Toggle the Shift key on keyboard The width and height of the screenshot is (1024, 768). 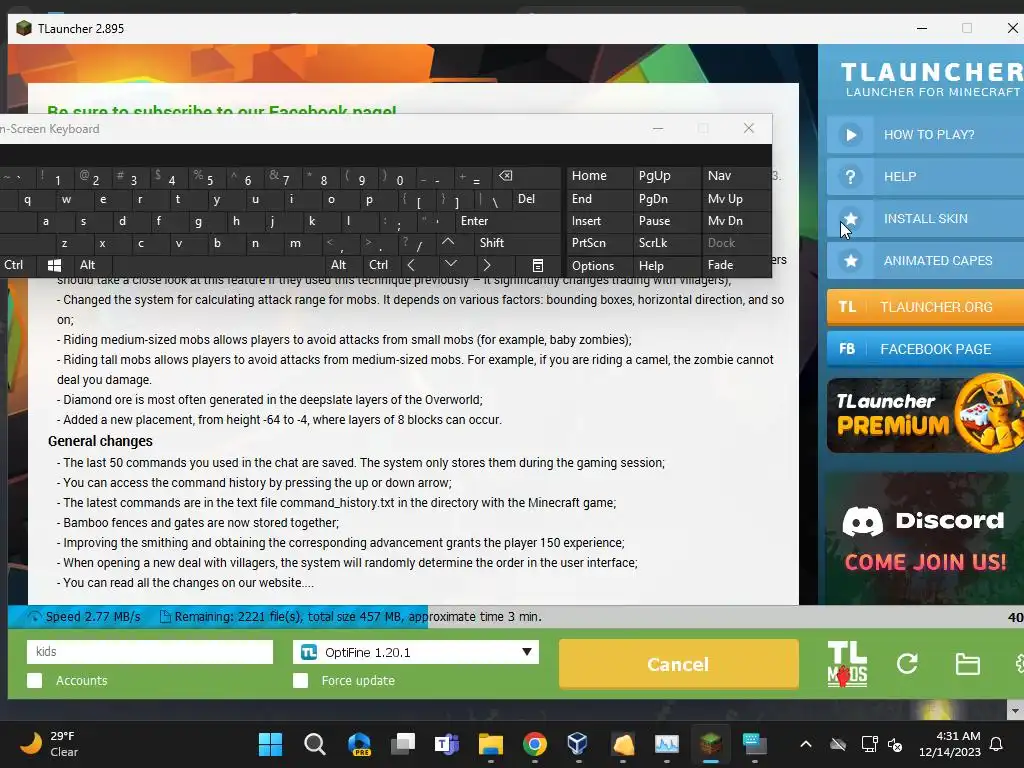click(x=491, y=243)
